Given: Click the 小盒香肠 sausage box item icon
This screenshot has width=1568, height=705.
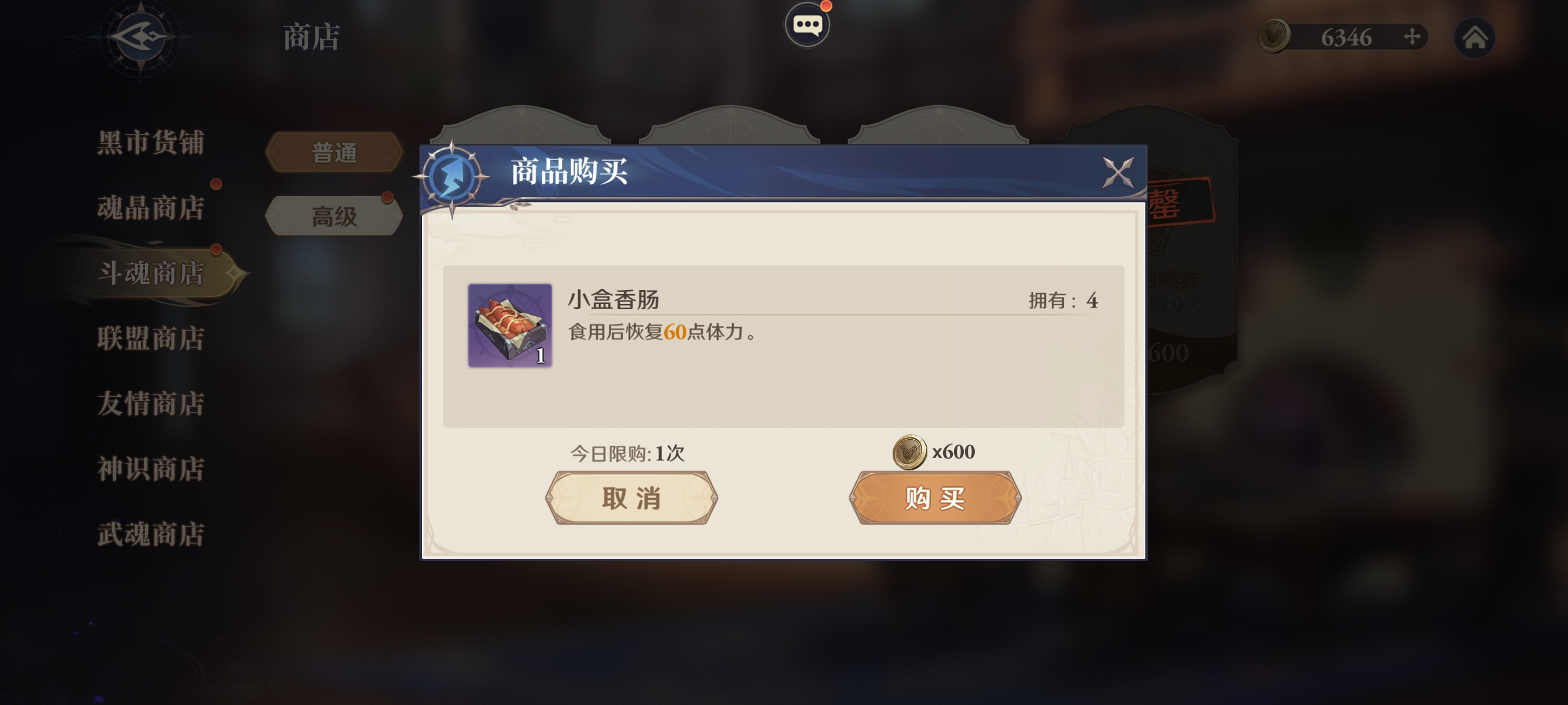Looking at the screenshot, I should tap(509, 325).
